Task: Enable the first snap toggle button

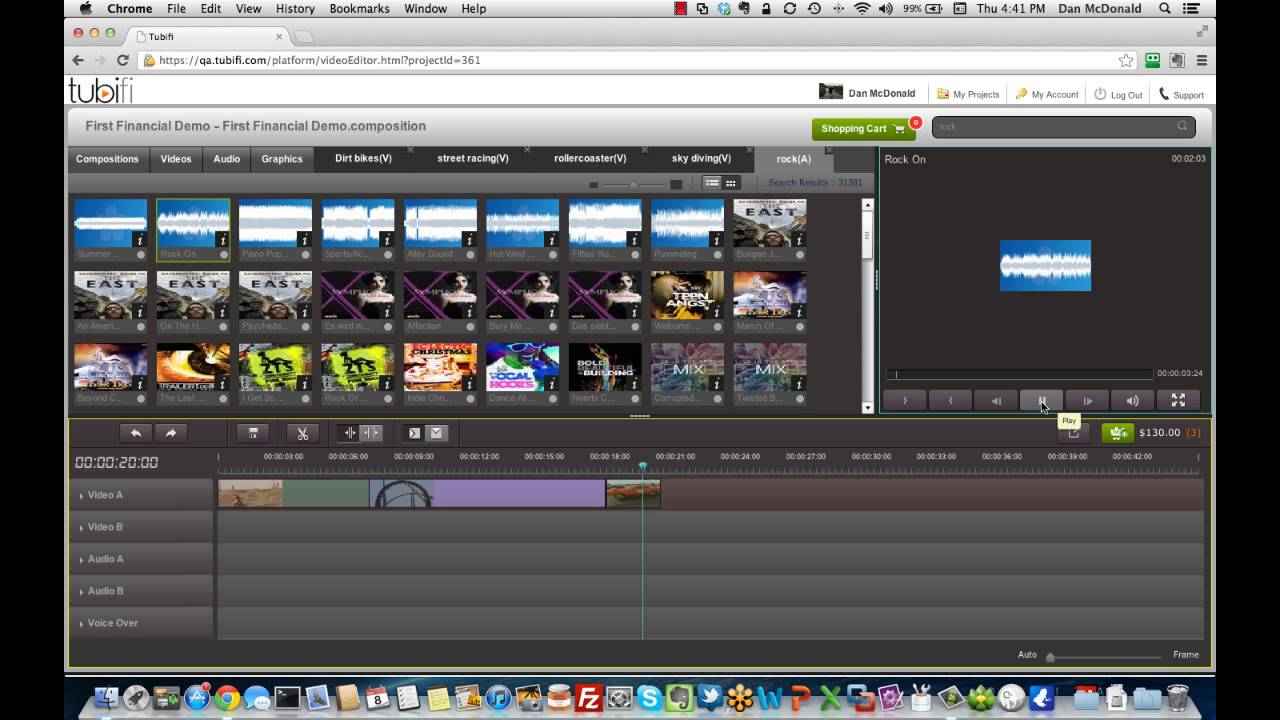Action: tap(349, 433)
